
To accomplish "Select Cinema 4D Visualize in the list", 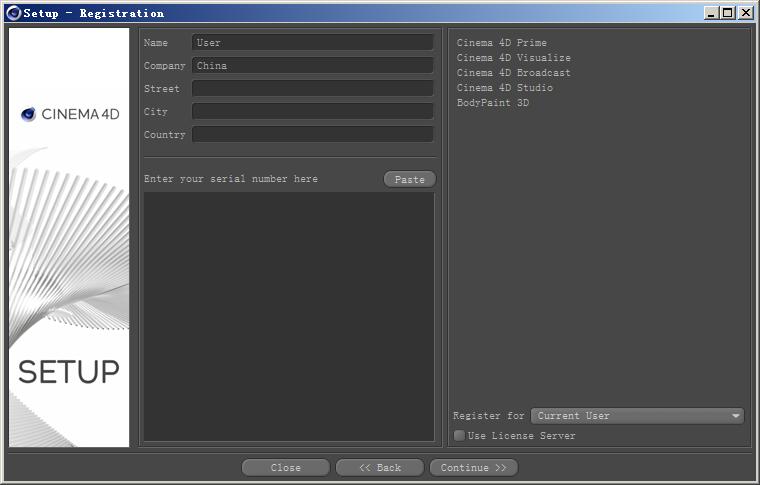I will 513,58.
